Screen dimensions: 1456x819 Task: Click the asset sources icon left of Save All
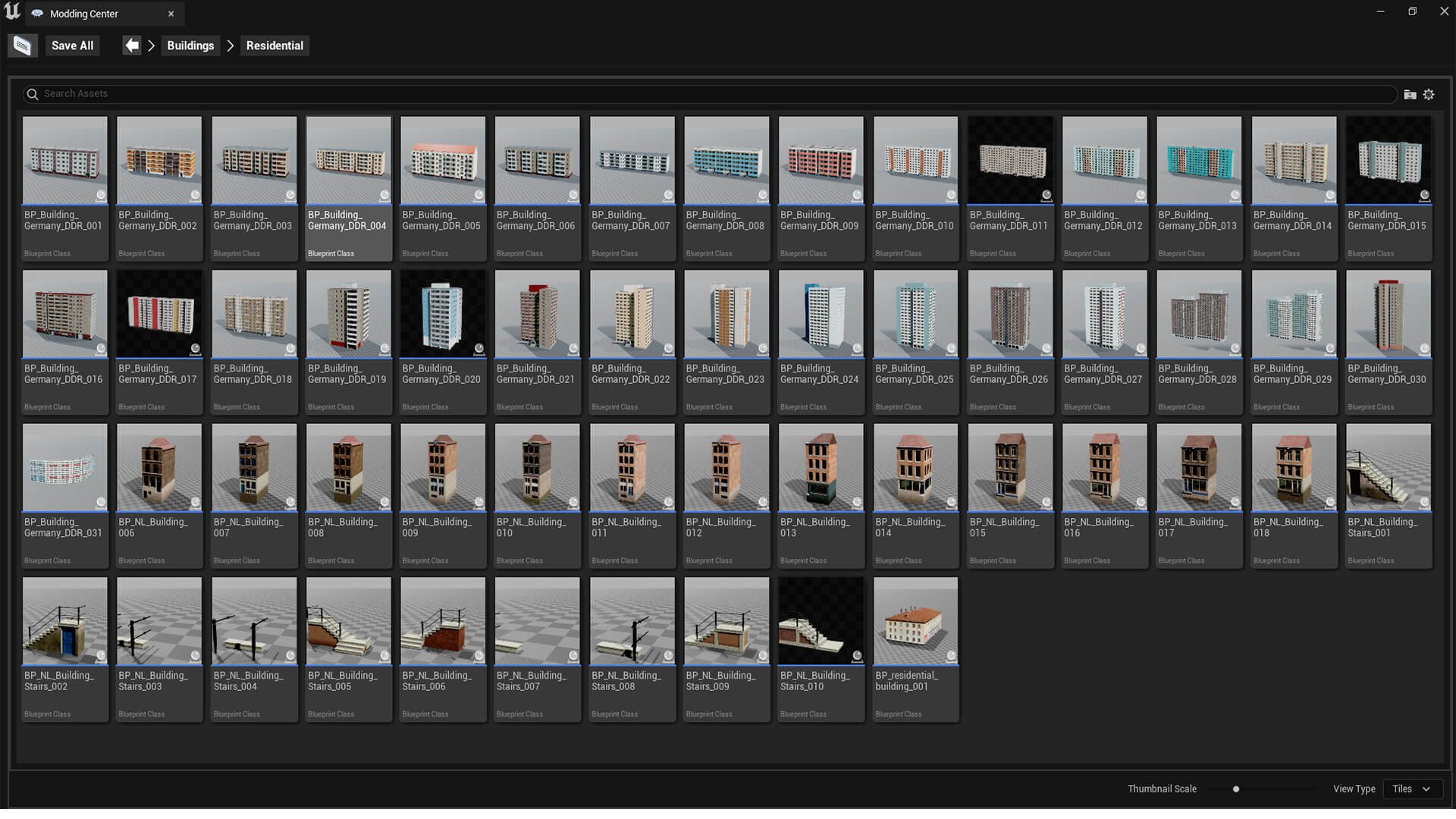(x=22, y=45)
